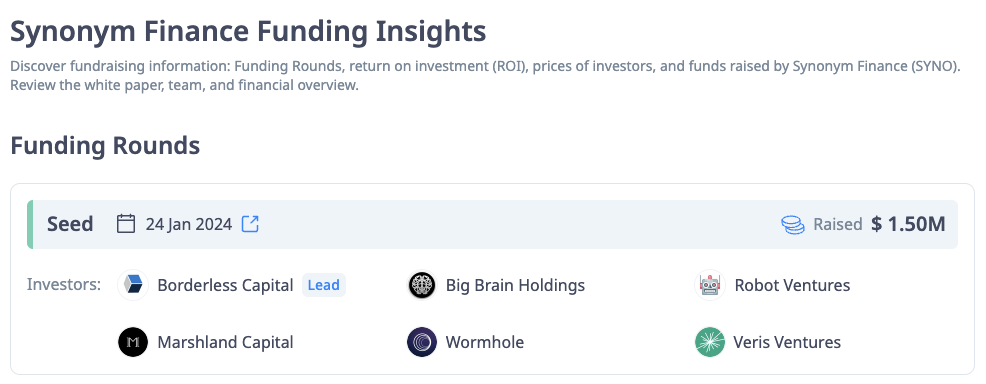Click the $ 1.50M raised amount
Screen dimensions: 986x384
pos(908,224)
